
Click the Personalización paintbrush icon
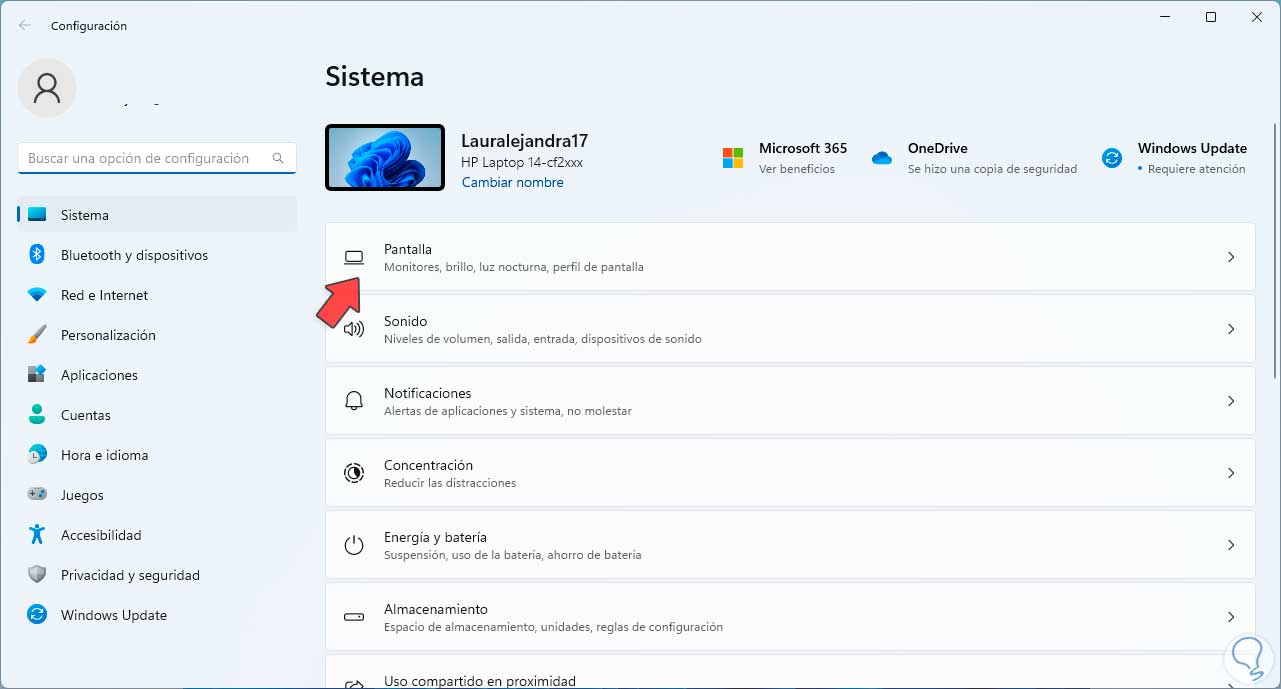(37, 335)
